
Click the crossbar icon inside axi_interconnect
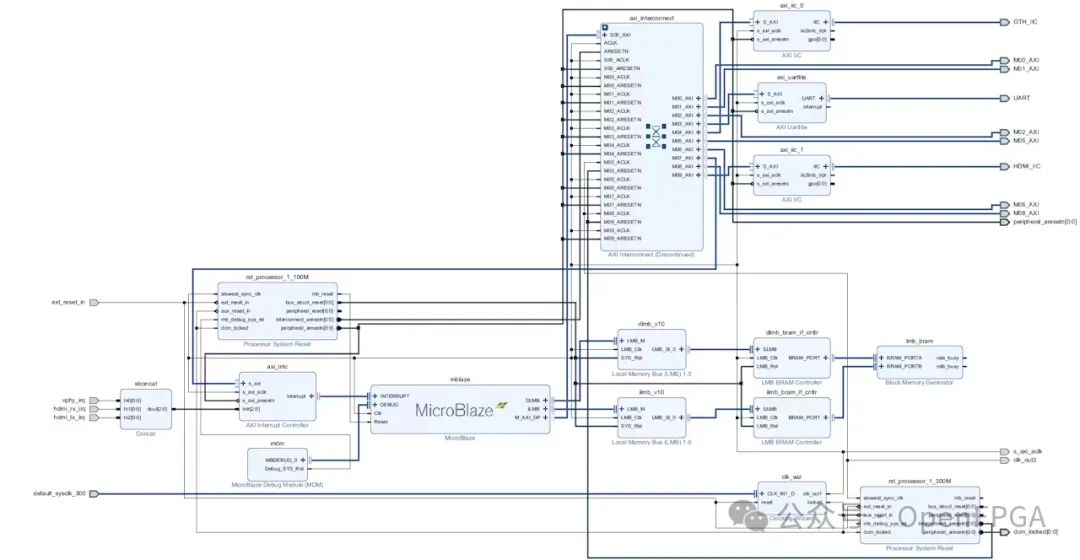pos(656,136)
